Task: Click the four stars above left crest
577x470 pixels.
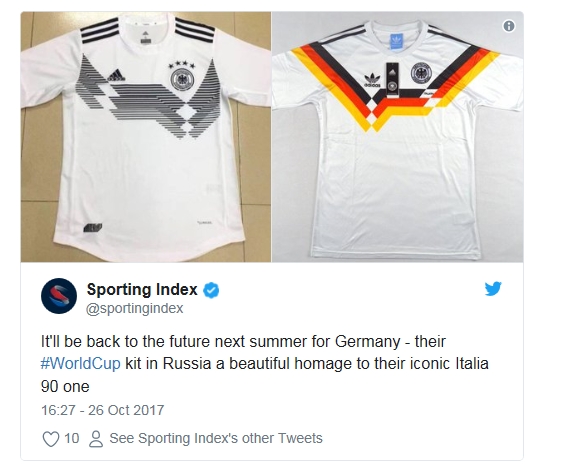Action: pyautogui.click(x=182, y=66)
